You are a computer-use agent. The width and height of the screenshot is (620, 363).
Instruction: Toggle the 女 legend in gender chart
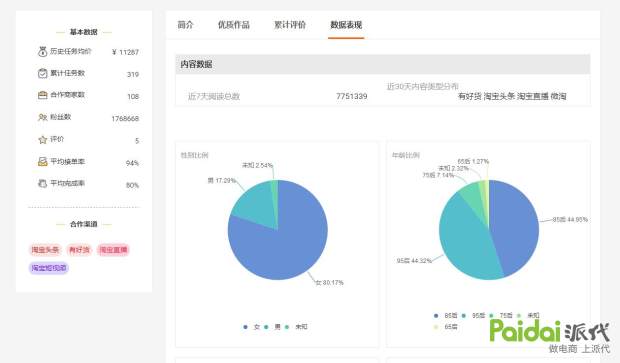click(251, 327)
